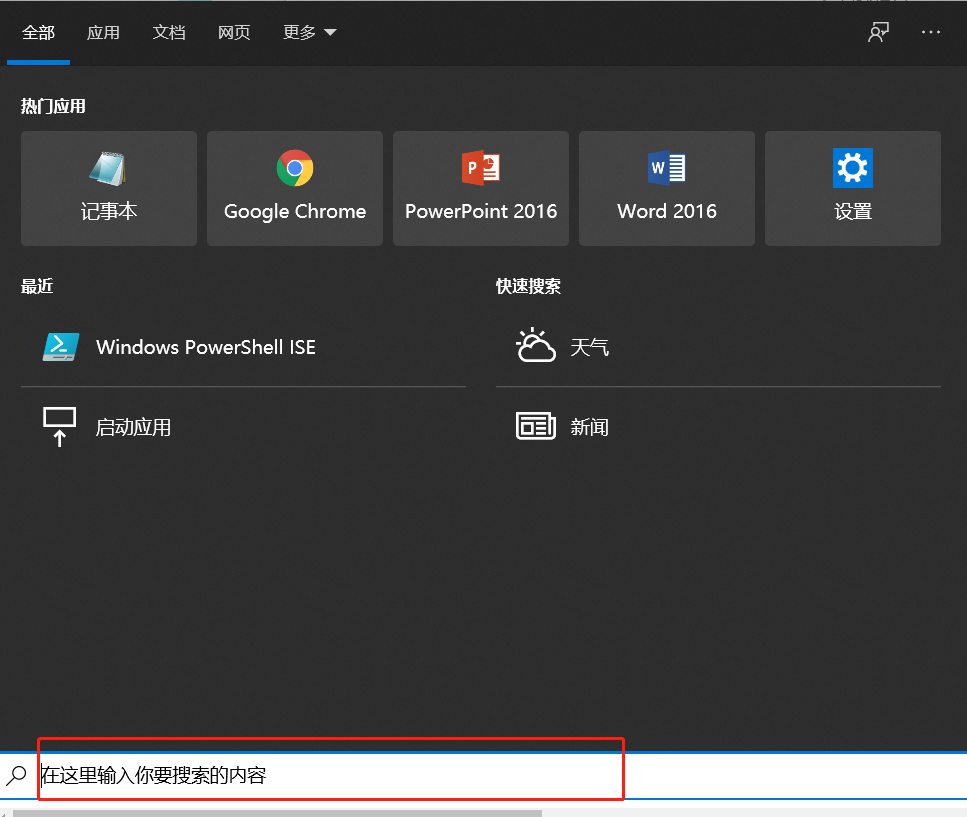Switch to the 应用 (Apps) tab
The image size is (967, 817).
point(103,33)
